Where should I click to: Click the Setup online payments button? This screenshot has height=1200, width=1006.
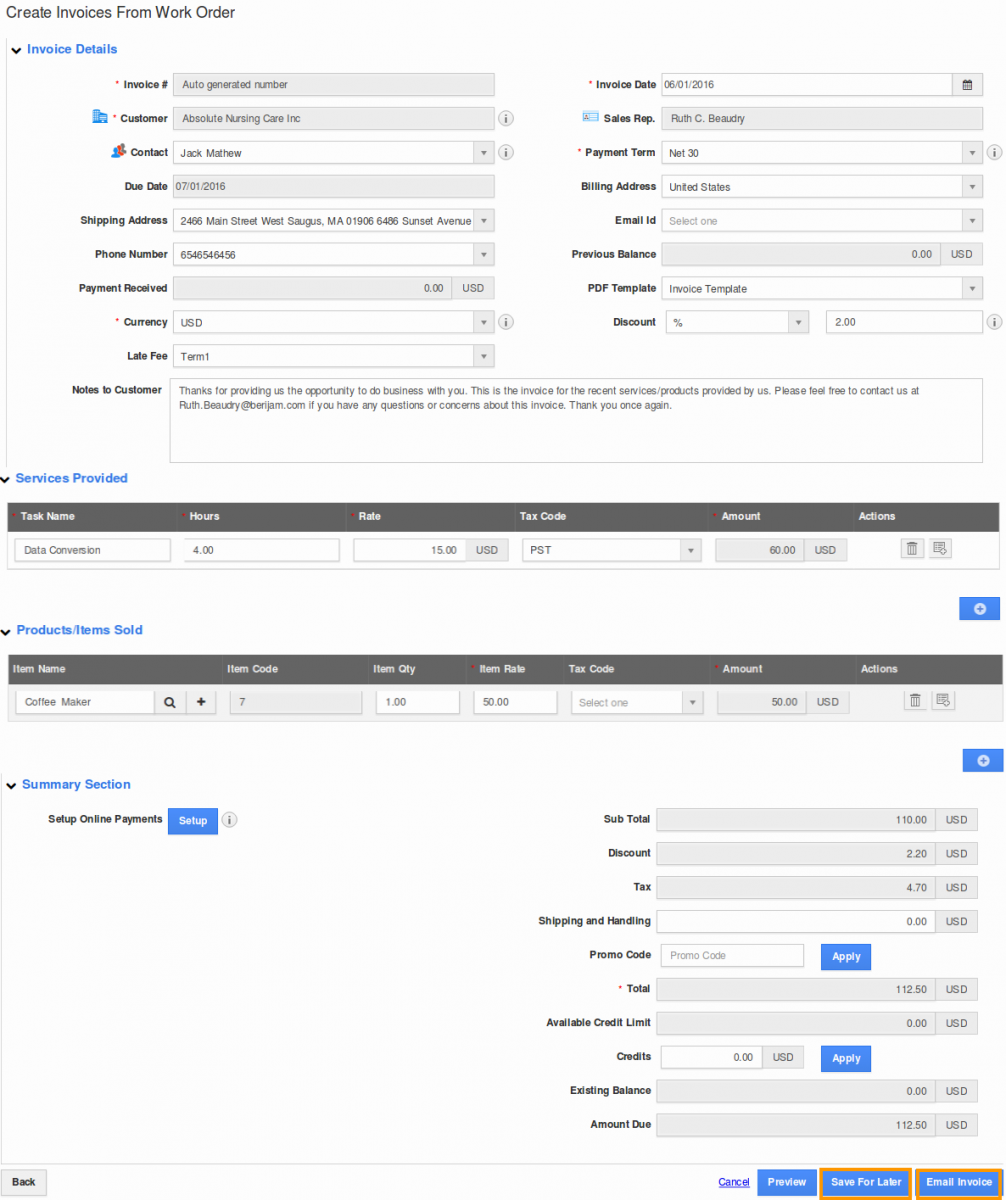point(193,821)
